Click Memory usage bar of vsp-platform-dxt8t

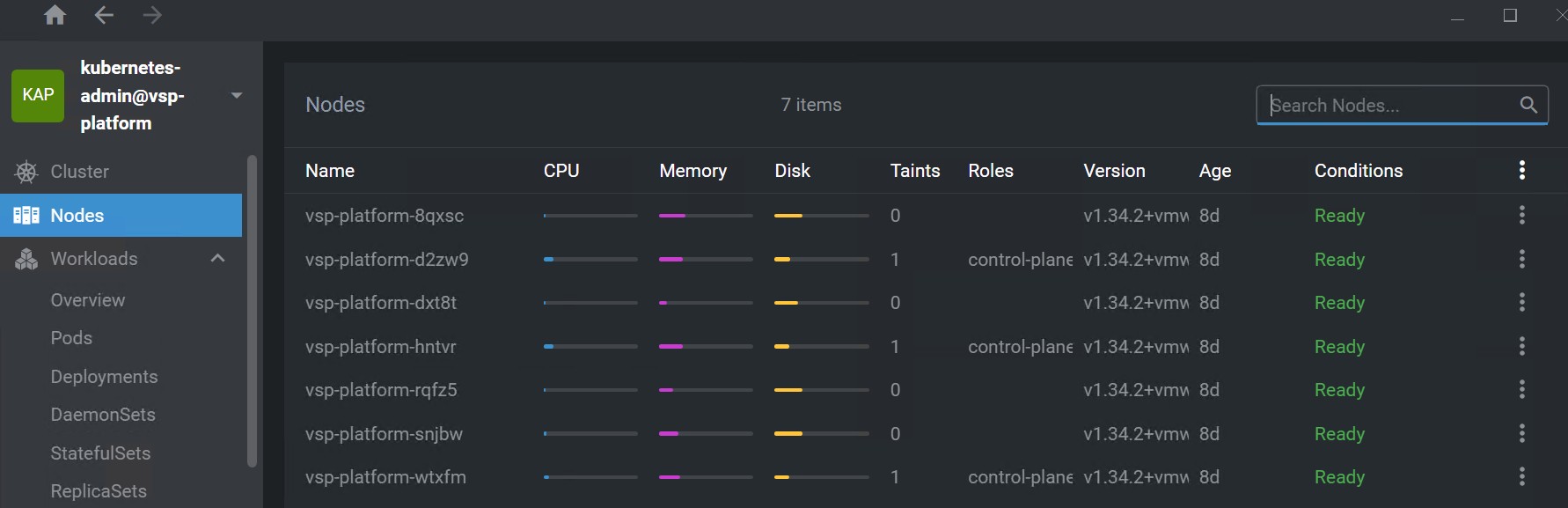(706, 302)
